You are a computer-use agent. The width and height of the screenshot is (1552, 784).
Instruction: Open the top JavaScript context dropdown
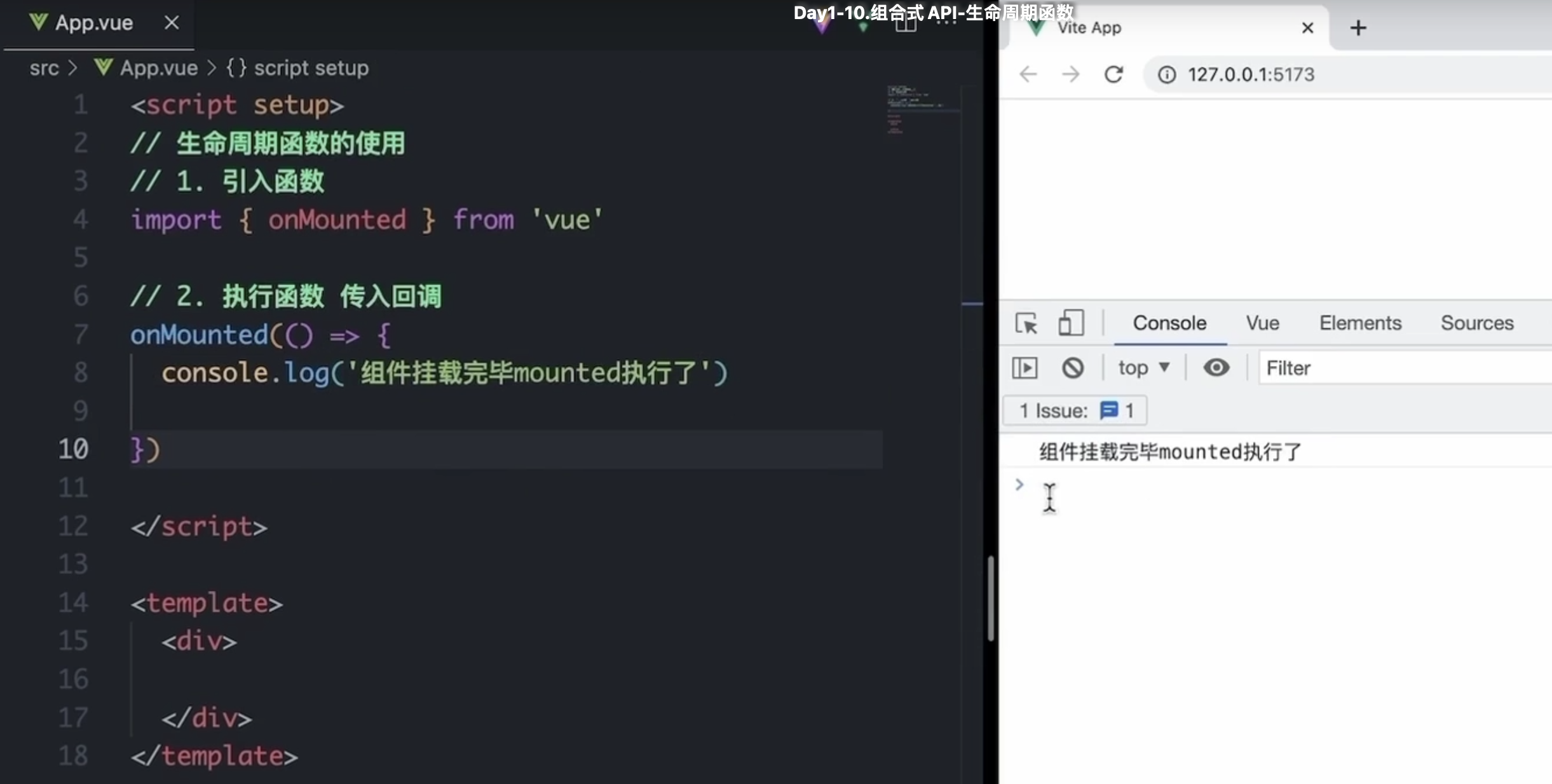(1143, 368)
